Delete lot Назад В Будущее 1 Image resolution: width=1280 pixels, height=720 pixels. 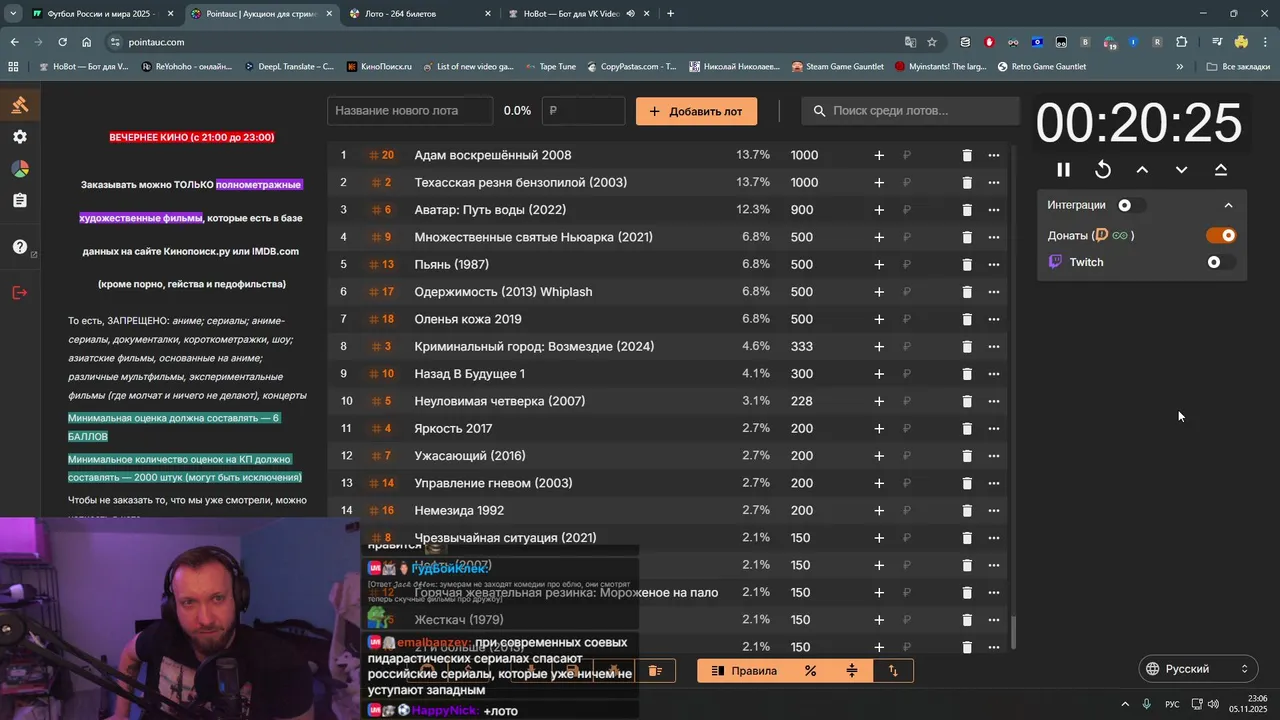pyautogui.click(x=967, y=374)
